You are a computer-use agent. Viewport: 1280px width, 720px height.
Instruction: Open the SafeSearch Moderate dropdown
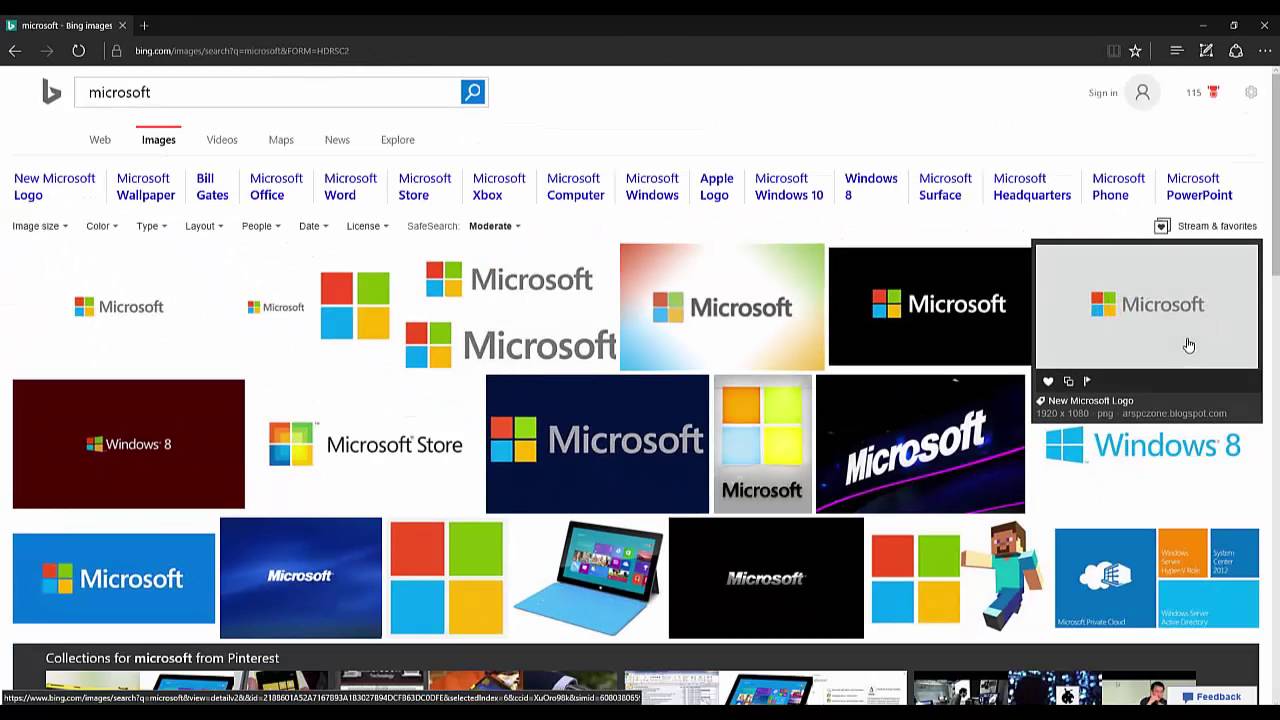pyautogui.click(x=491, y=226)
